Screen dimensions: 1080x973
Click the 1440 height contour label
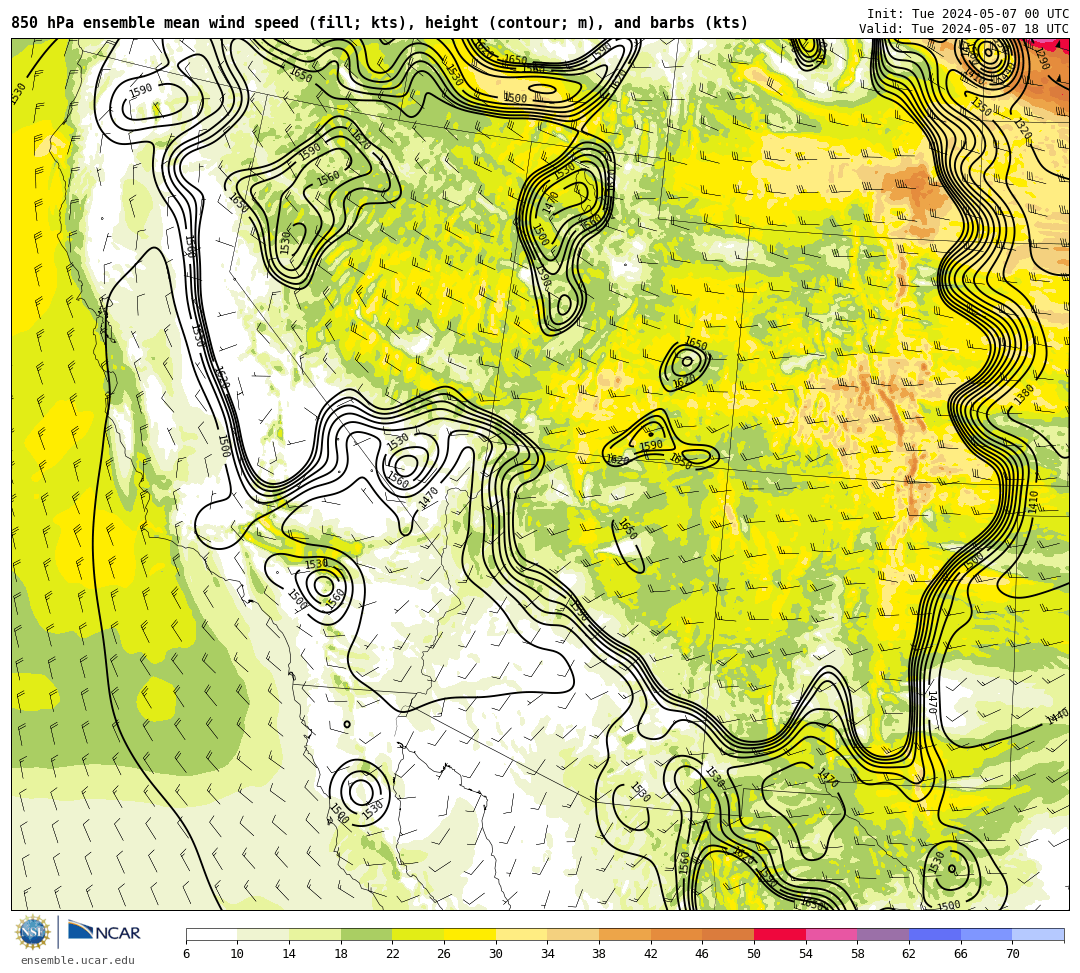click(x=1057, y=716)
